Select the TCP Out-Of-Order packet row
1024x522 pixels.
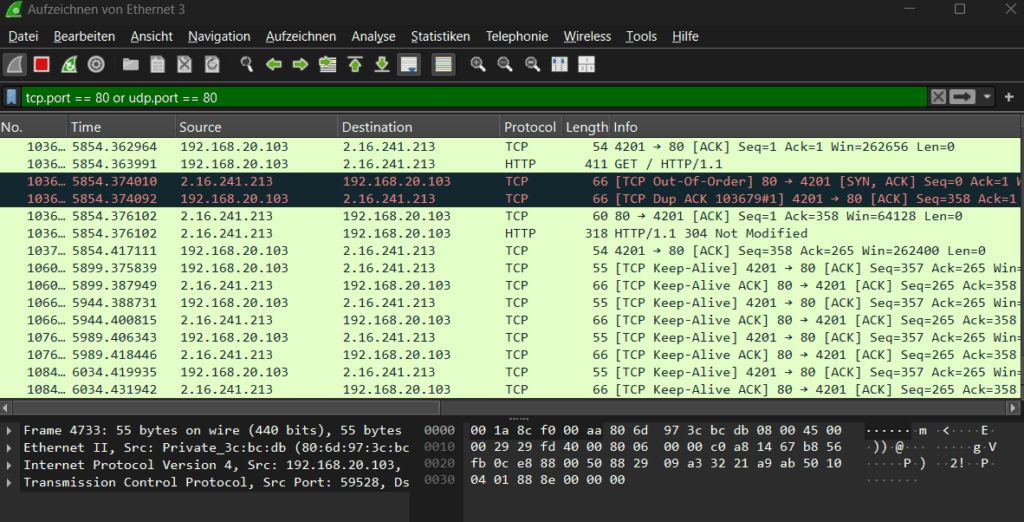point(509,181)
